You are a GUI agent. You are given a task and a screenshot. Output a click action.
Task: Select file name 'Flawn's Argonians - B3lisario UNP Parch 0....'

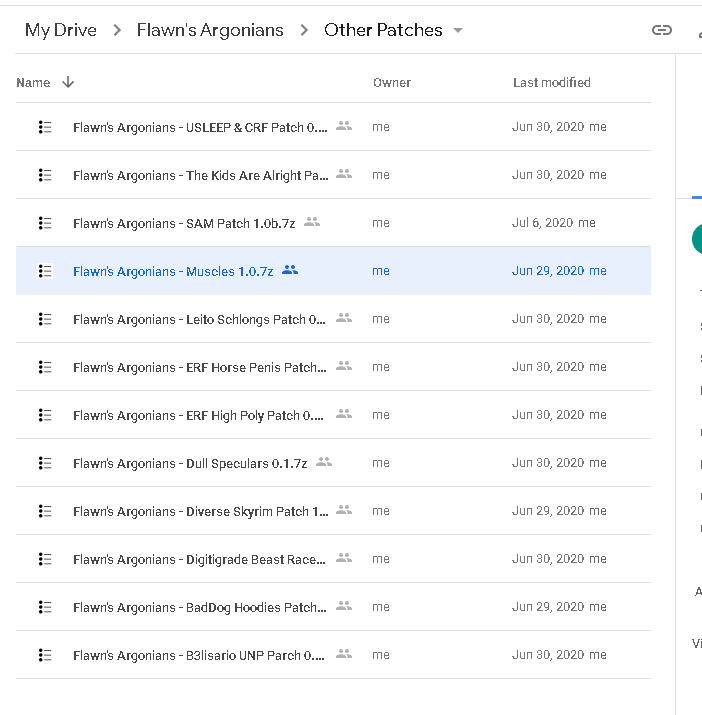click(199, 655)
